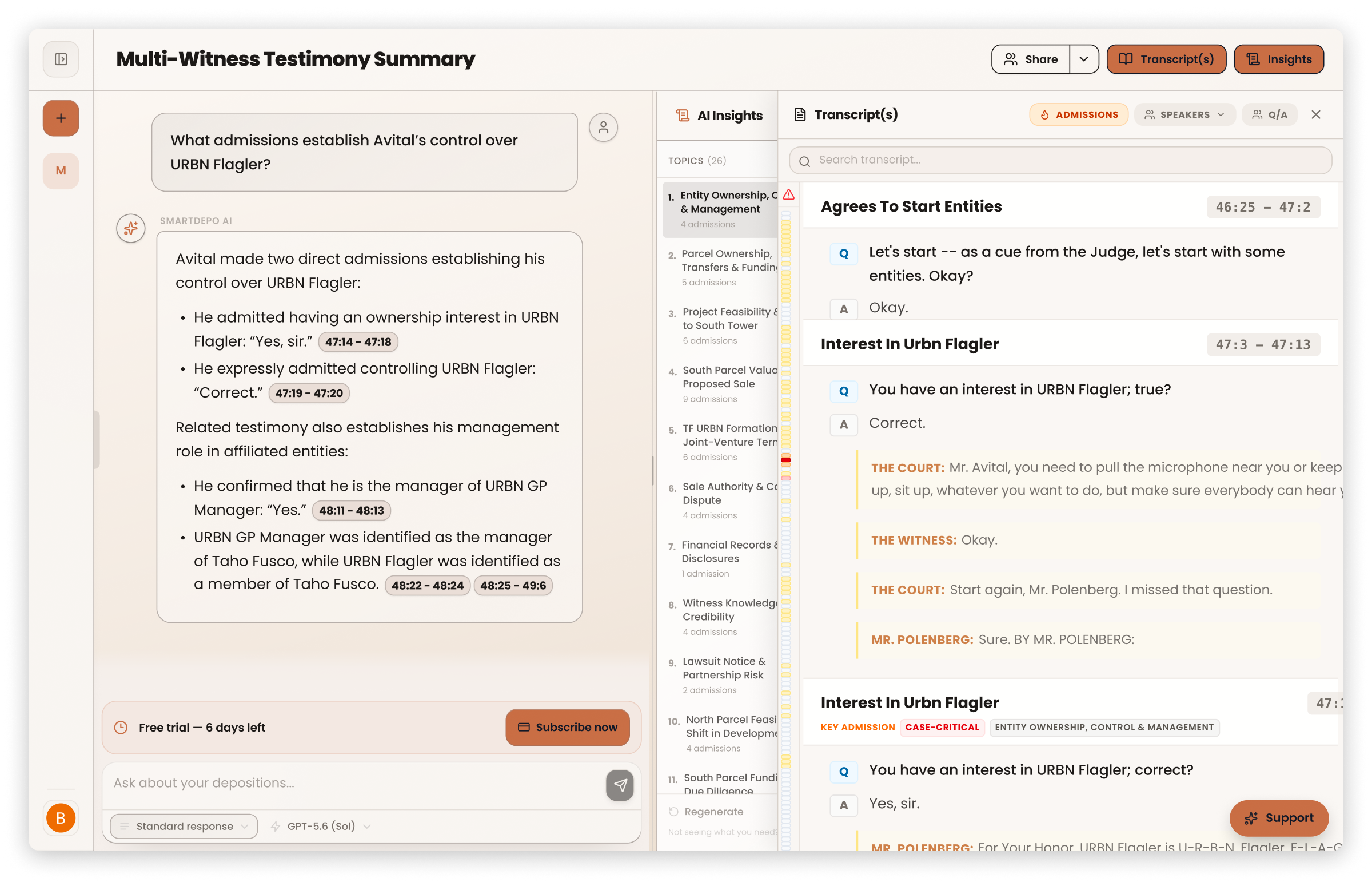
Task: Click citation chip 47:19 - 47:20
Action: tap(309, 393)
